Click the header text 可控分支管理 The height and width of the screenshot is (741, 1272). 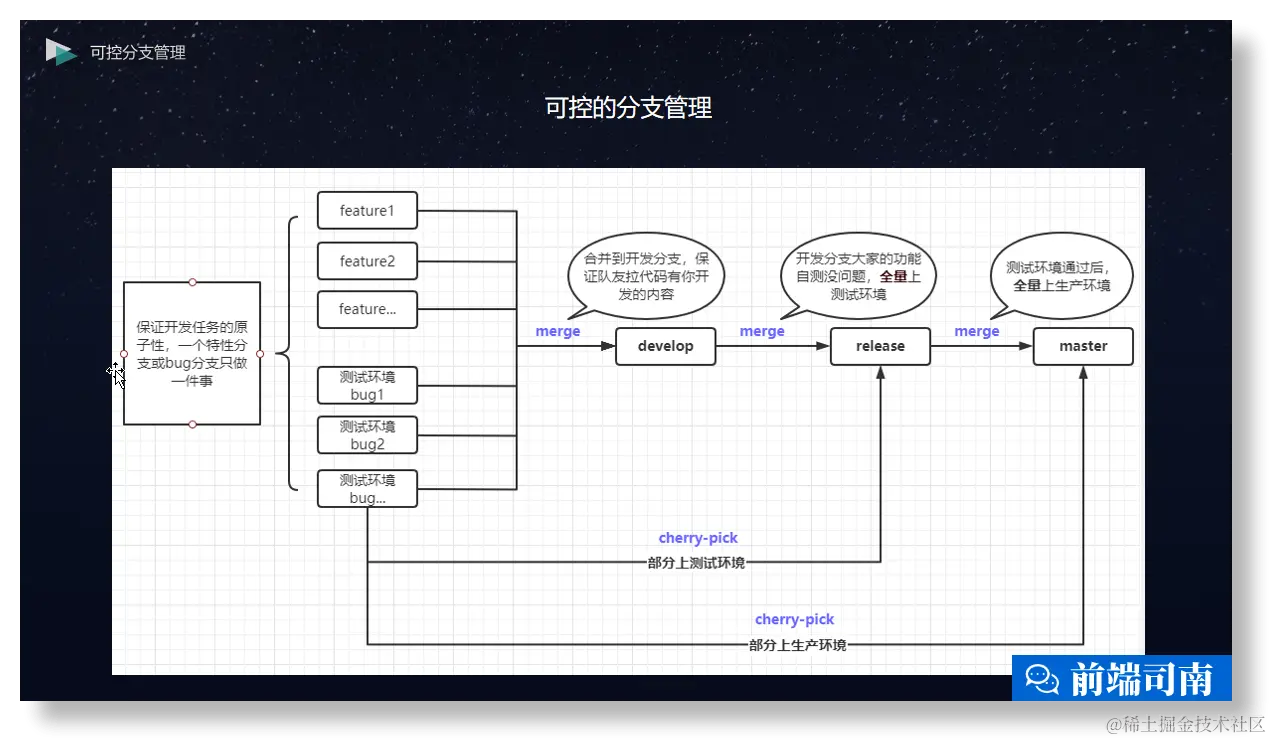138,52
